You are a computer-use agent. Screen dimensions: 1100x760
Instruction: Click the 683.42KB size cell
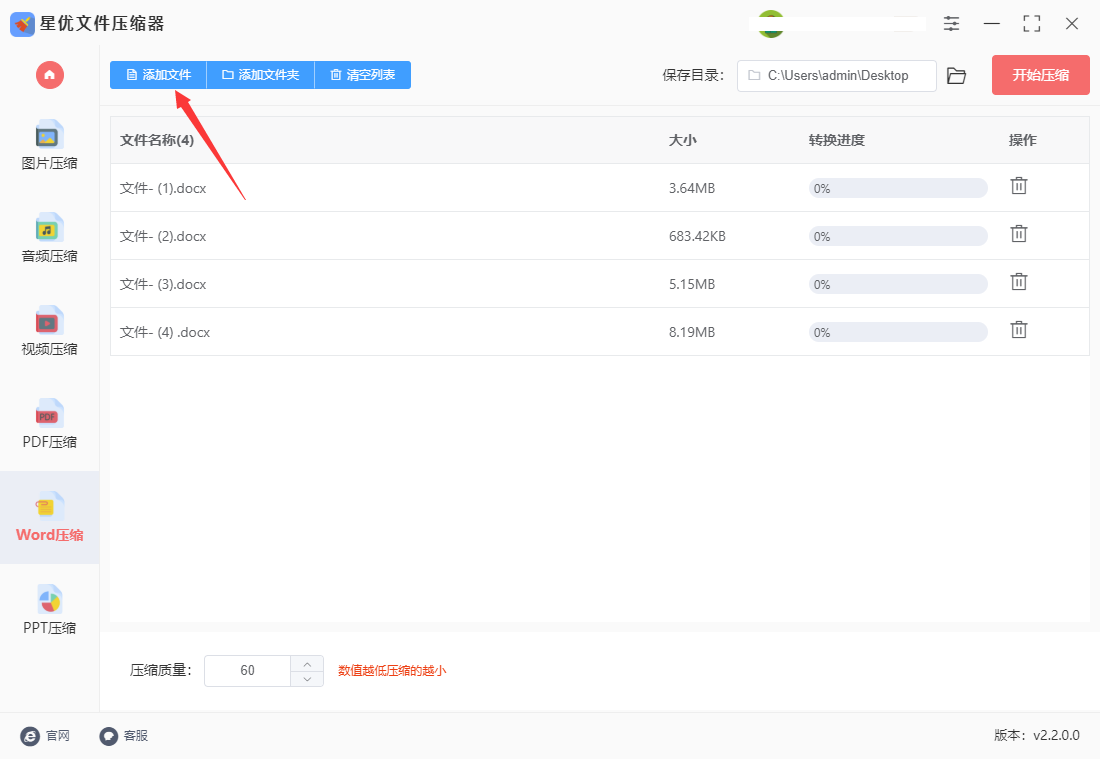pos(697,236)
